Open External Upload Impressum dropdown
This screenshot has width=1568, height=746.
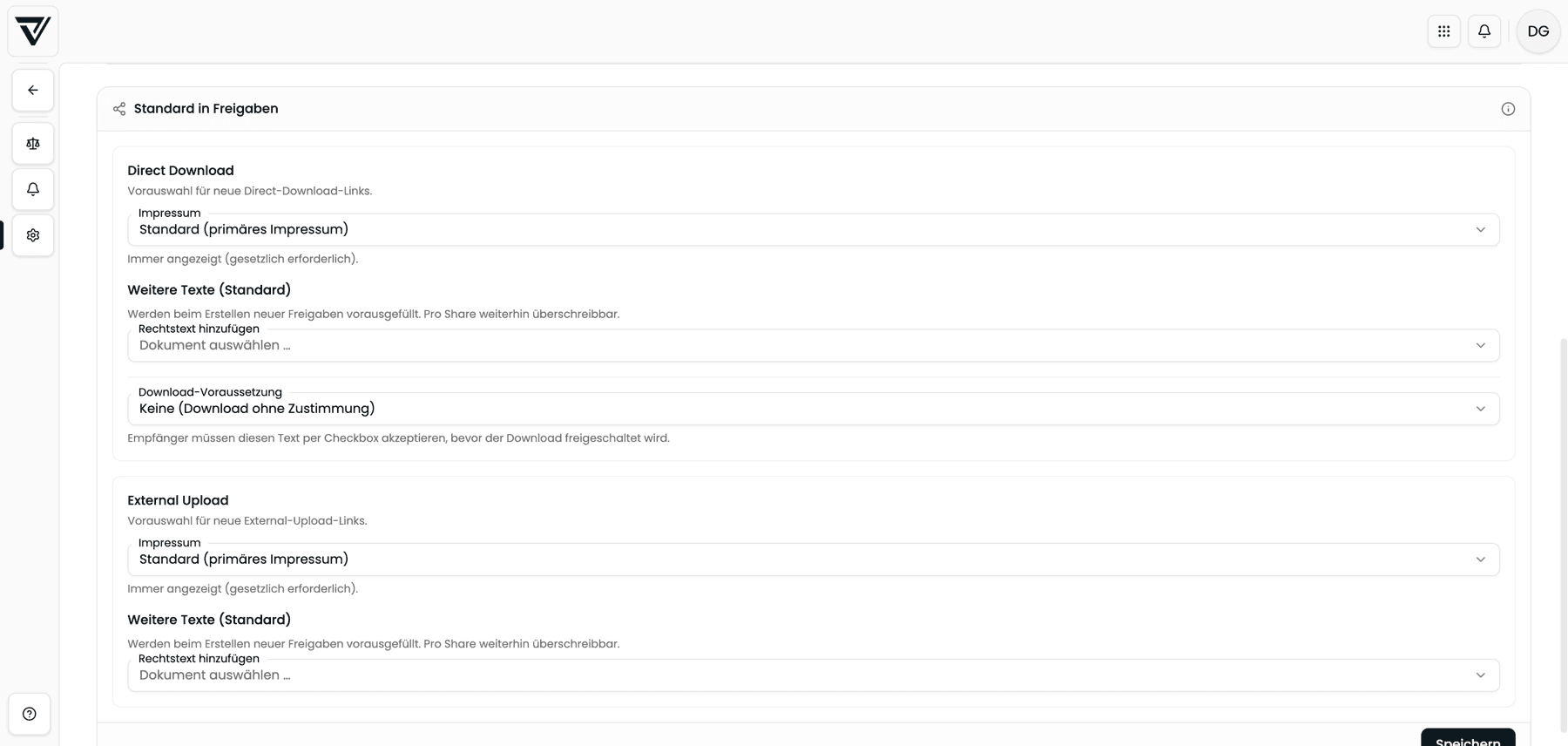814,559
